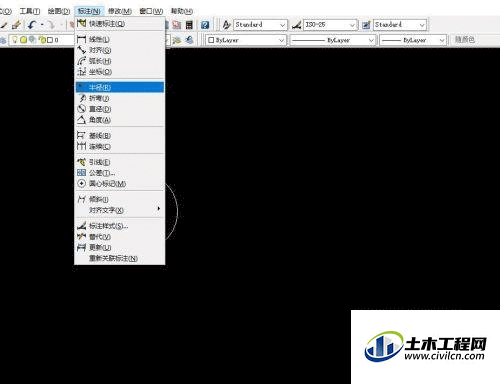Viewport: 500px width, 384px height.
Task: Open the Window (窗口) menu
Action: (x=151, y=11)
